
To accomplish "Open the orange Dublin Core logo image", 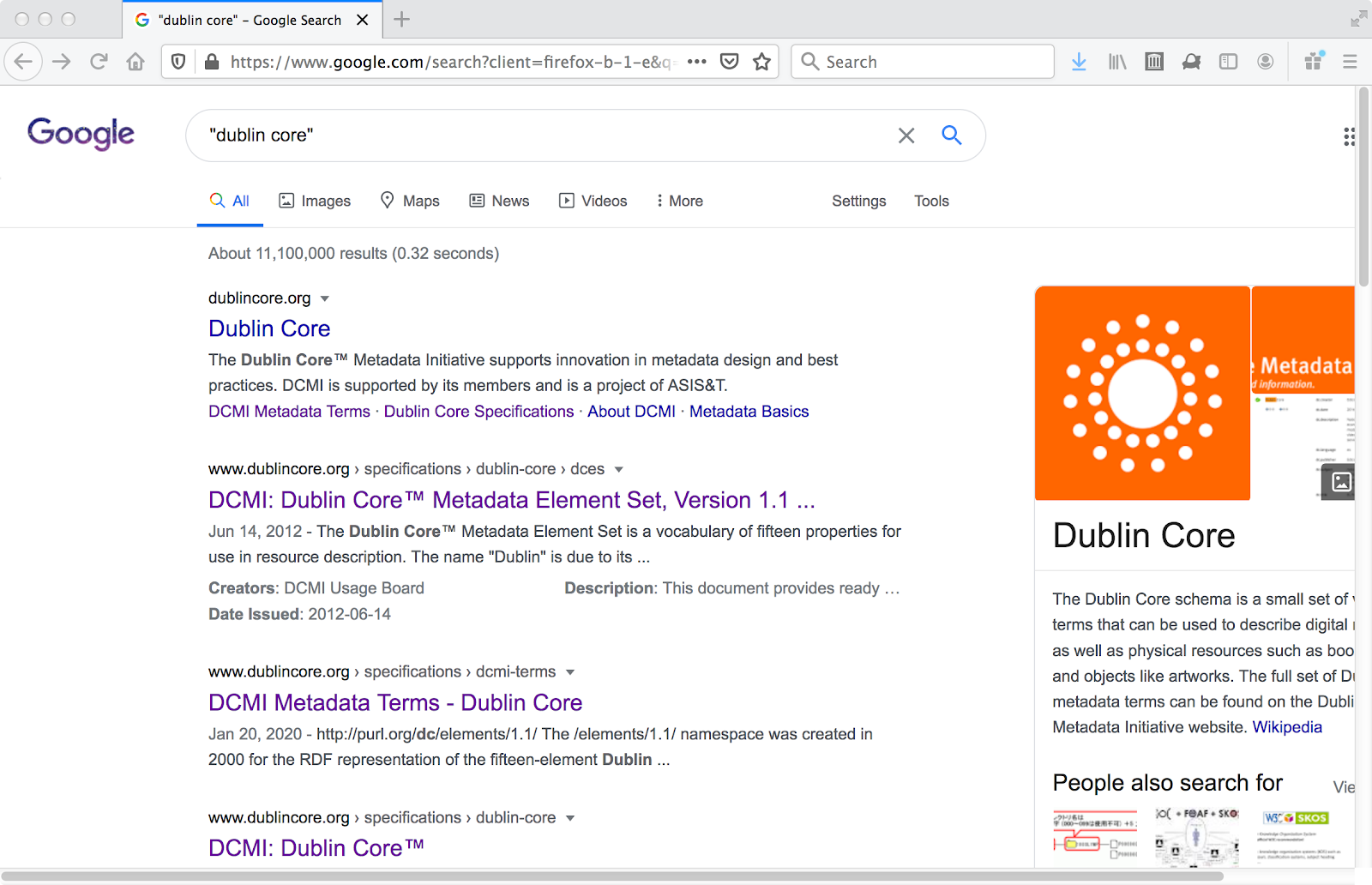I will pyautogui.click(x=1142, y=393).
